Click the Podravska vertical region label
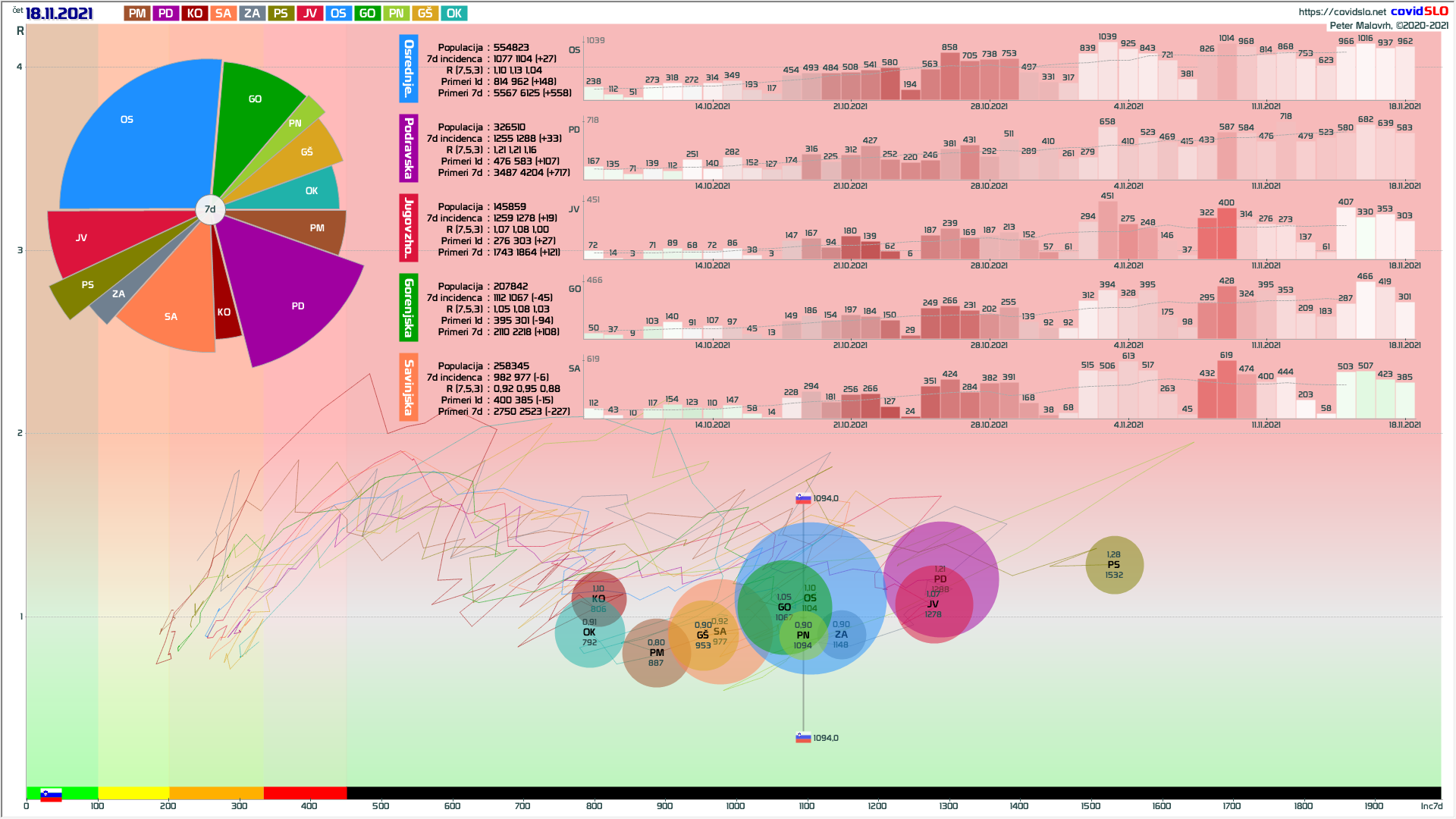Viewport: 1456px width, 819px height. [x=409, y=149]
